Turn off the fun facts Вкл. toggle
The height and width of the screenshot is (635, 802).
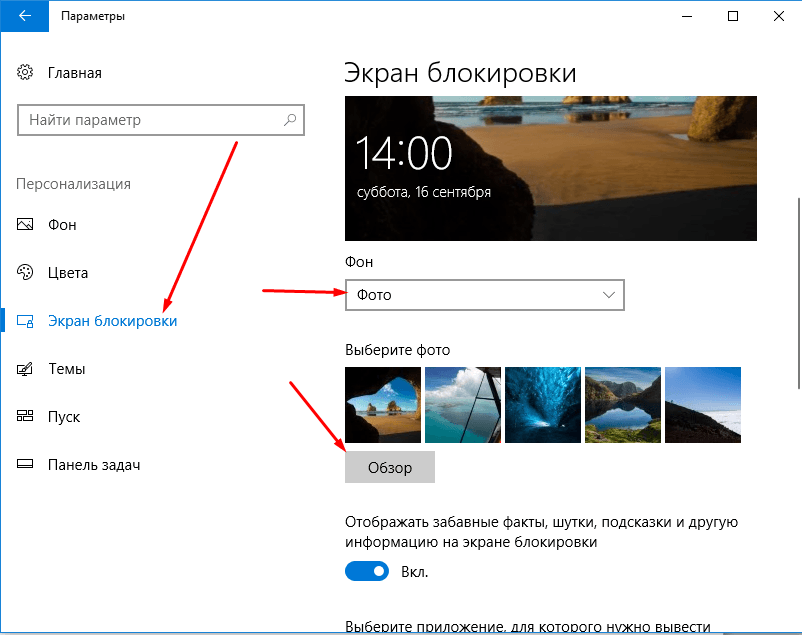[x=367, y=571]
